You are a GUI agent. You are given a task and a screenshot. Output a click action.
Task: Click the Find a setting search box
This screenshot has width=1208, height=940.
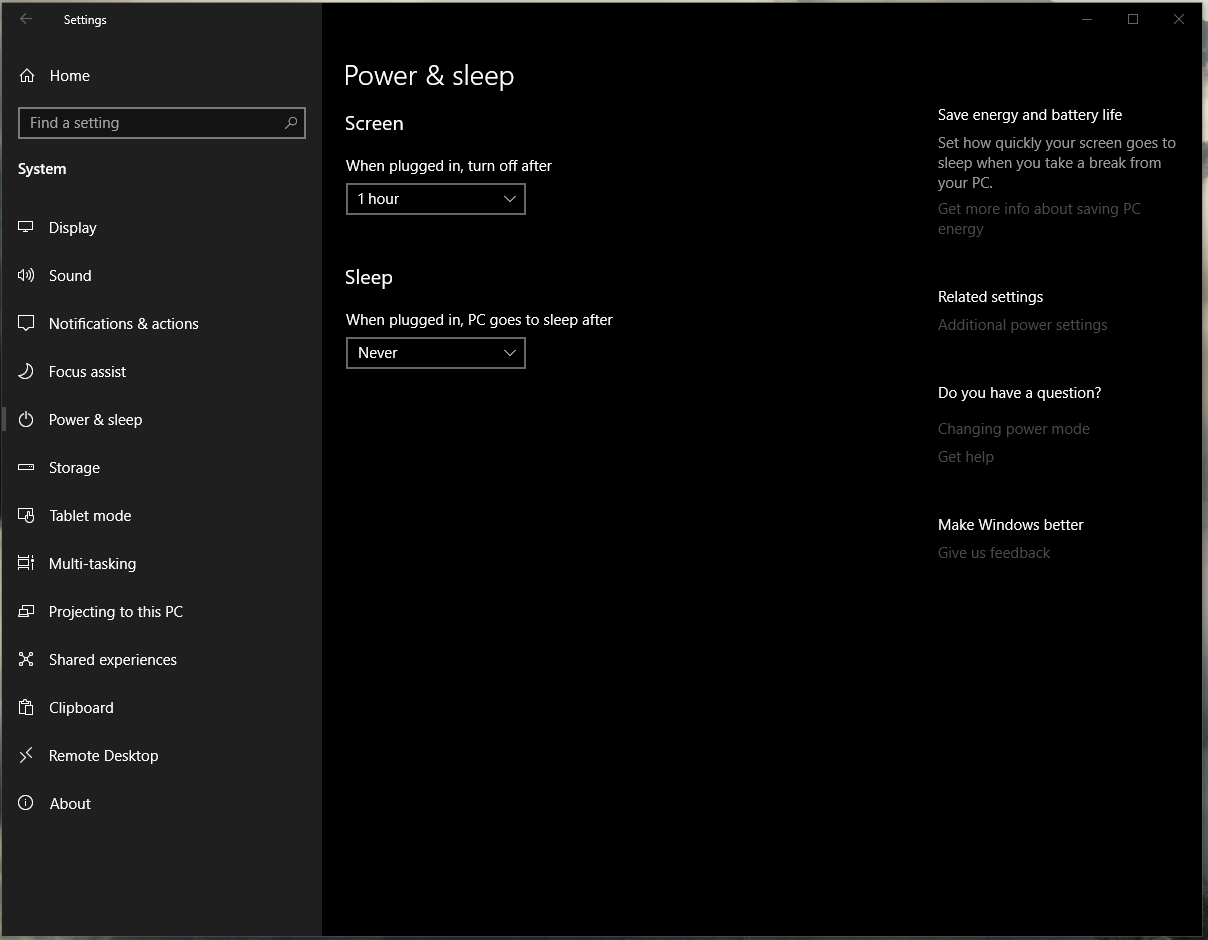pyautogui.click(x=162, y=123)
